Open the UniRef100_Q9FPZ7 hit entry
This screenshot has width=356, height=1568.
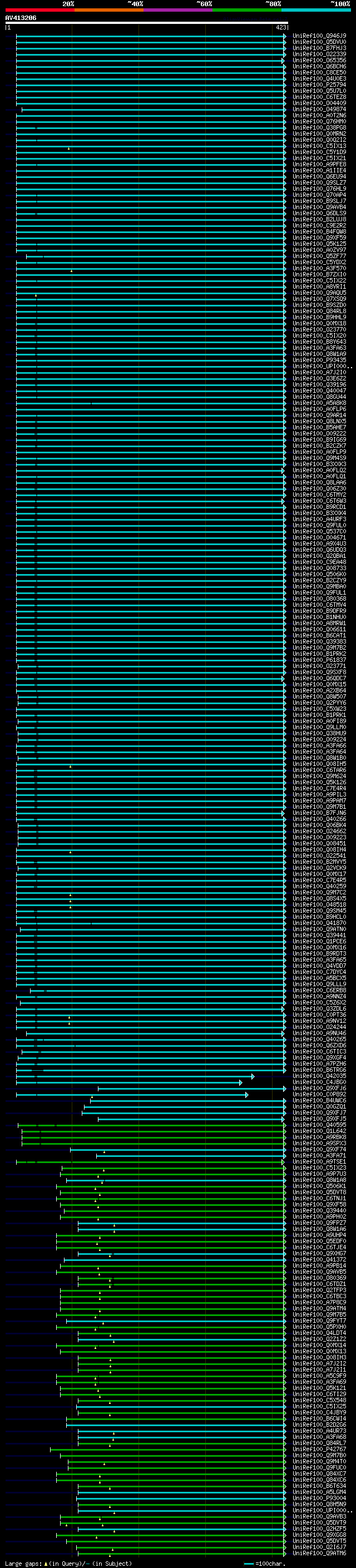319,1223
